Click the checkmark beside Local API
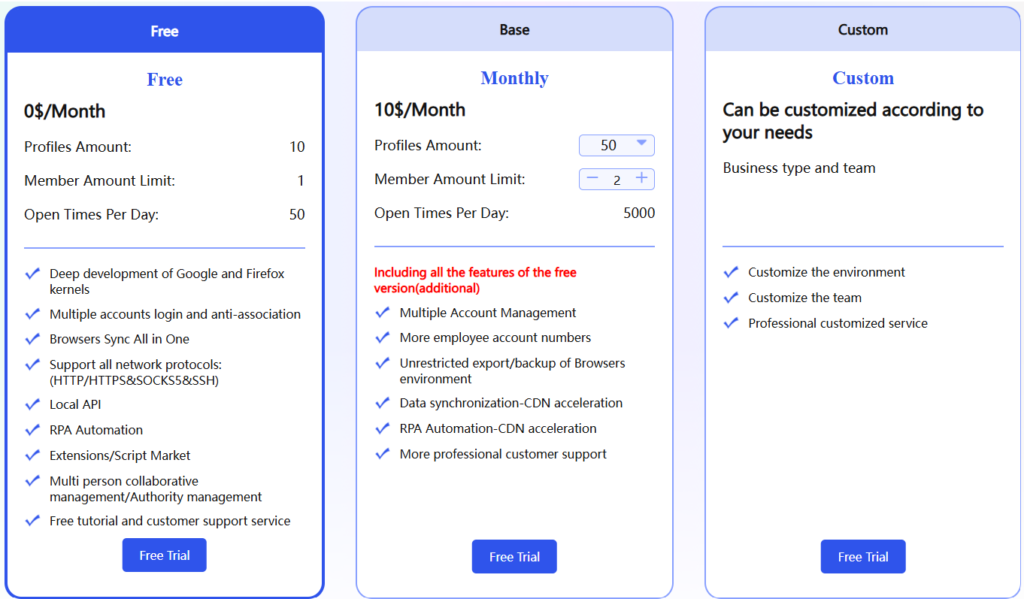 (x=33, y=405)
